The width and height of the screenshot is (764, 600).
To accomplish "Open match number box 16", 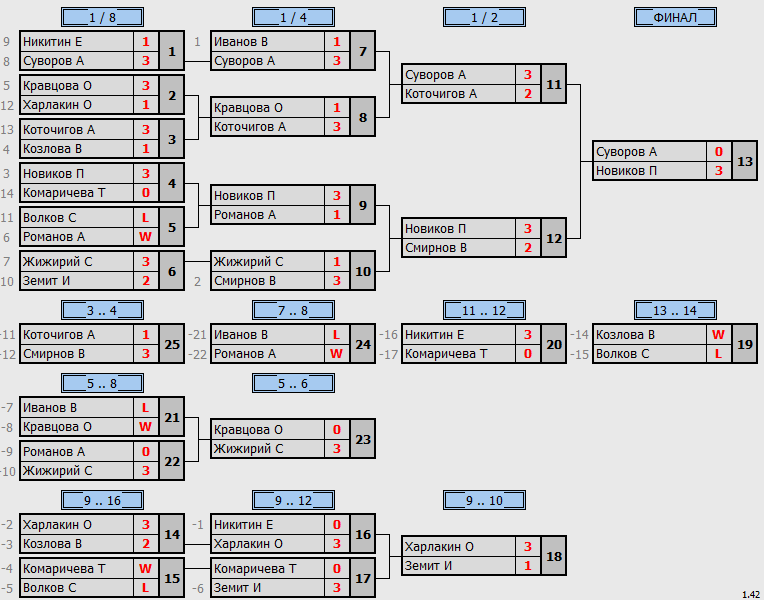I will 363,534.
